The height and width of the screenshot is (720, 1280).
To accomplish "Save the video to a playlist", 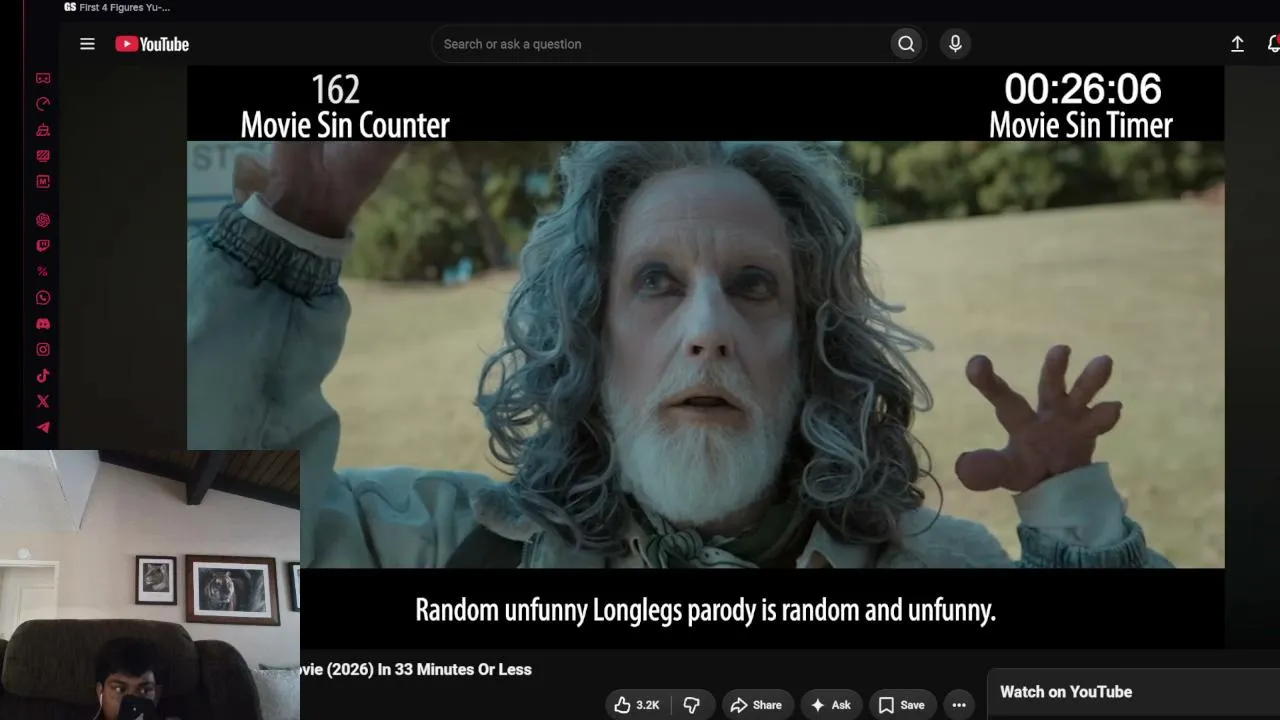I will click(x=901, y=705).
